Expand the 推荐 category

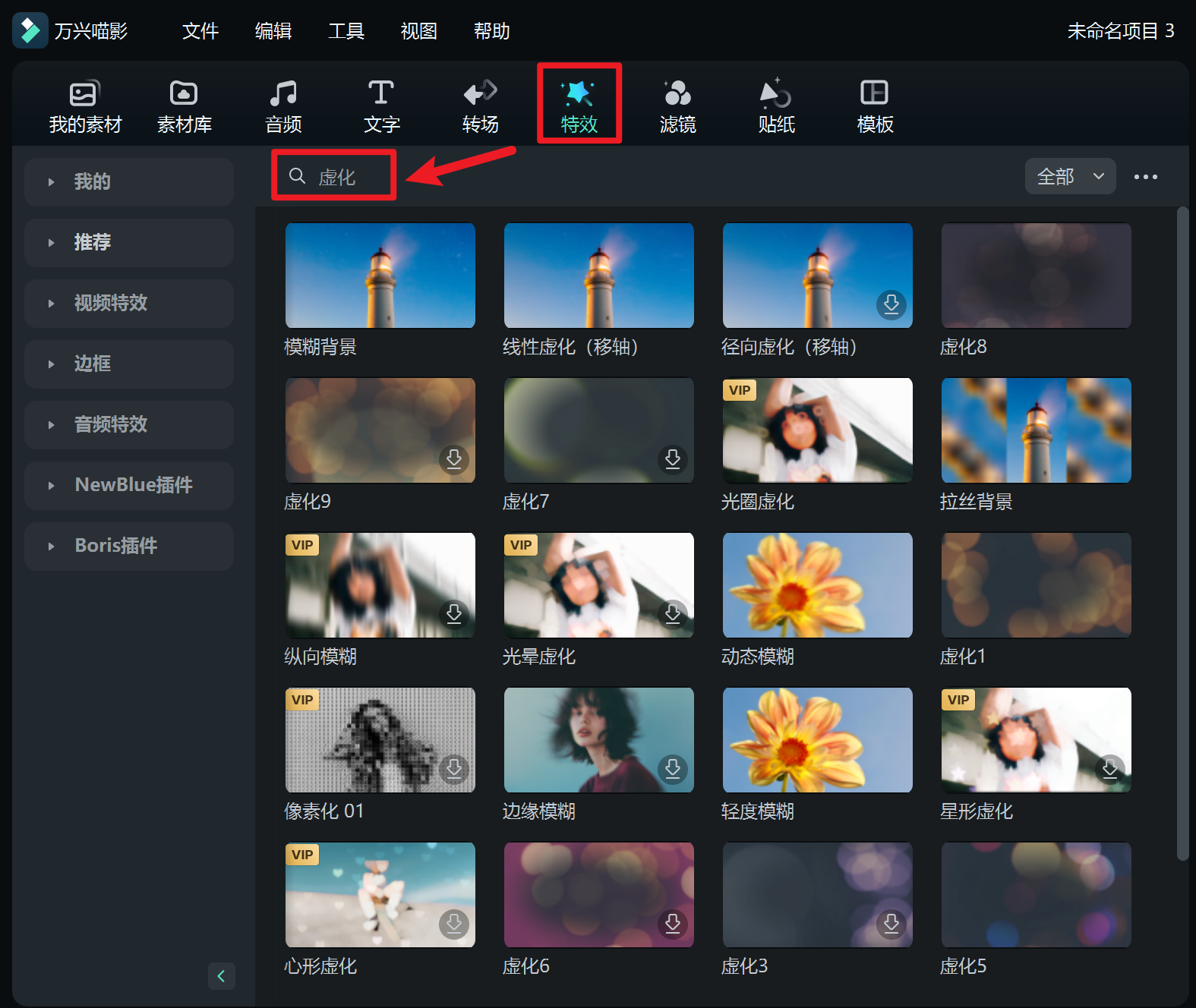[129, 243]
